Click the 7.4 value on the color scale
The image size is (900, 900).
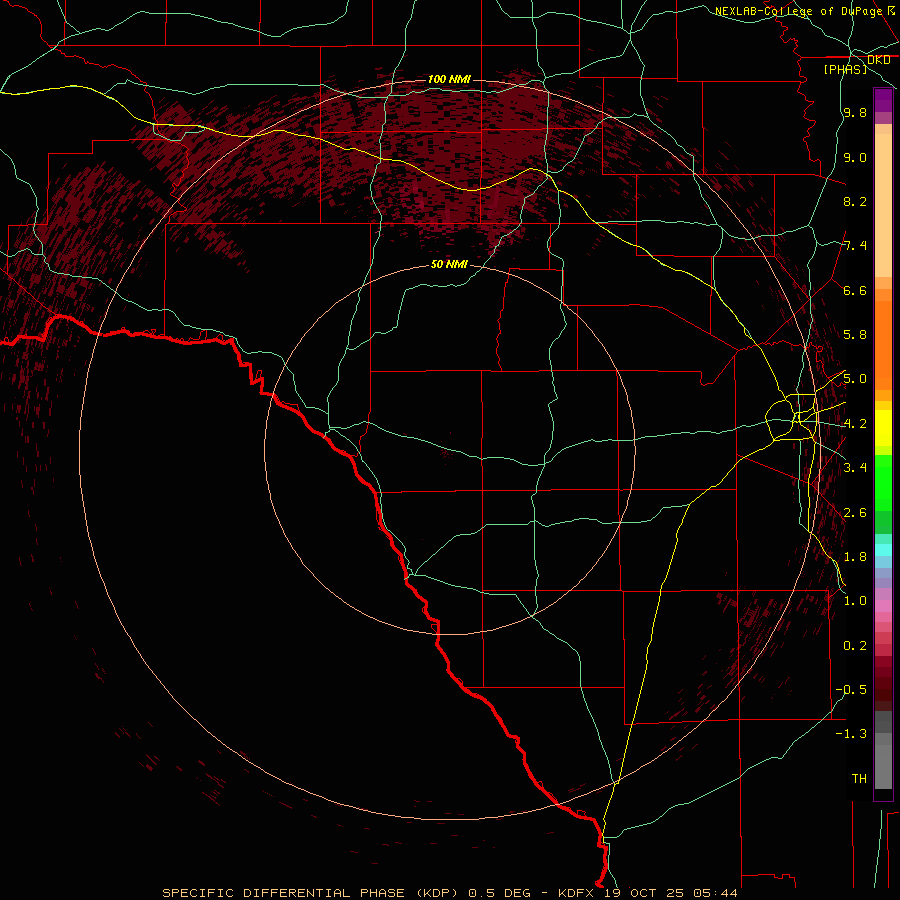[x=855, y=246]
